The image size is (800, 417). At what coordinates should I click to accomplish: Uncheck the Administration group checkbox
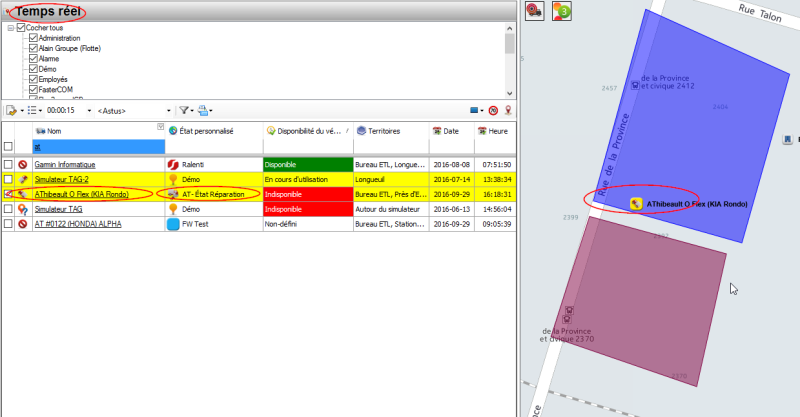(33, 38)
